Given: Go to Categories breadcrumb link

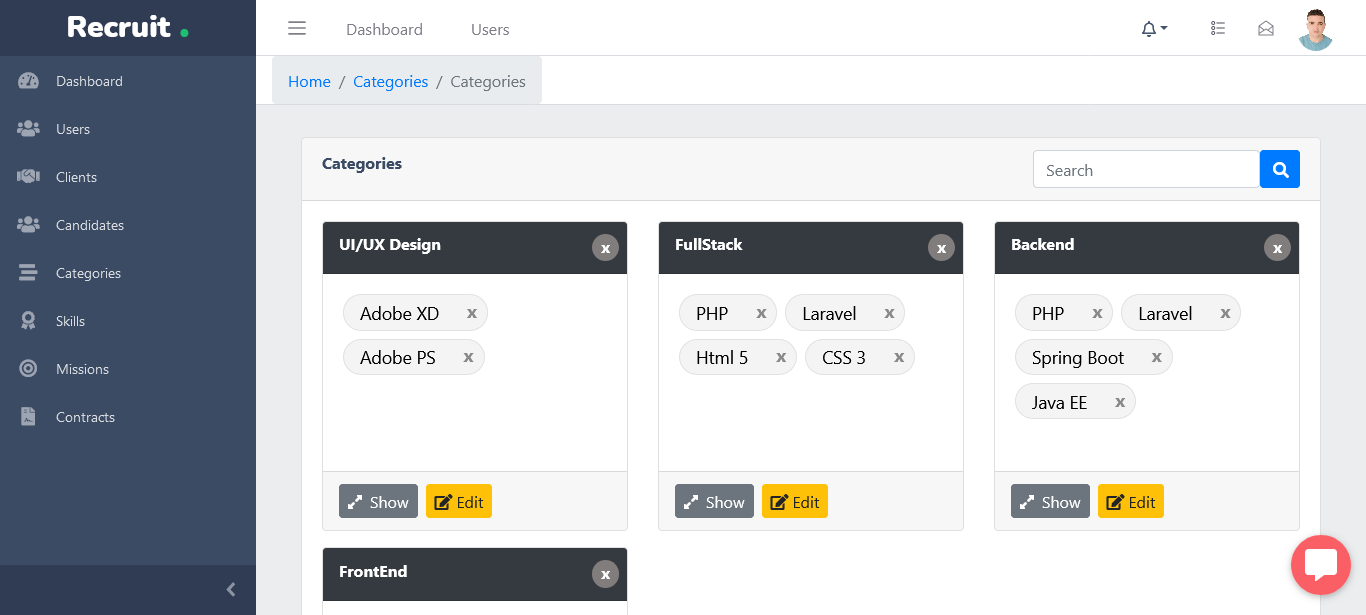Looking at the screenshot, I should point(390,82).
